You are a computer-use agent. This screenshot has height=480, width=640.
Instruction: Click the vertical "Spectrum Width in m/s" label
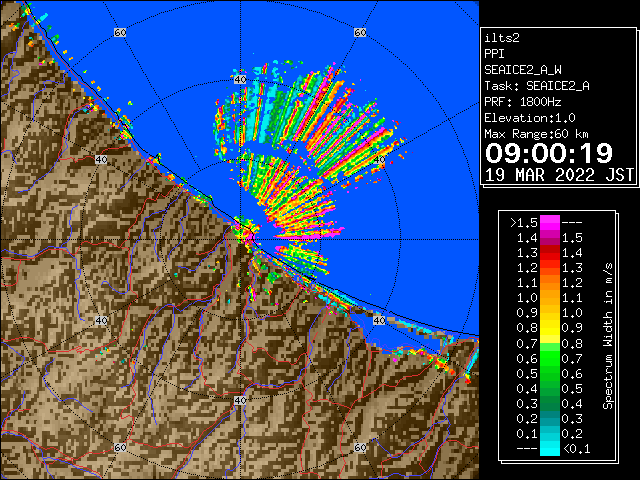point(607,336)
